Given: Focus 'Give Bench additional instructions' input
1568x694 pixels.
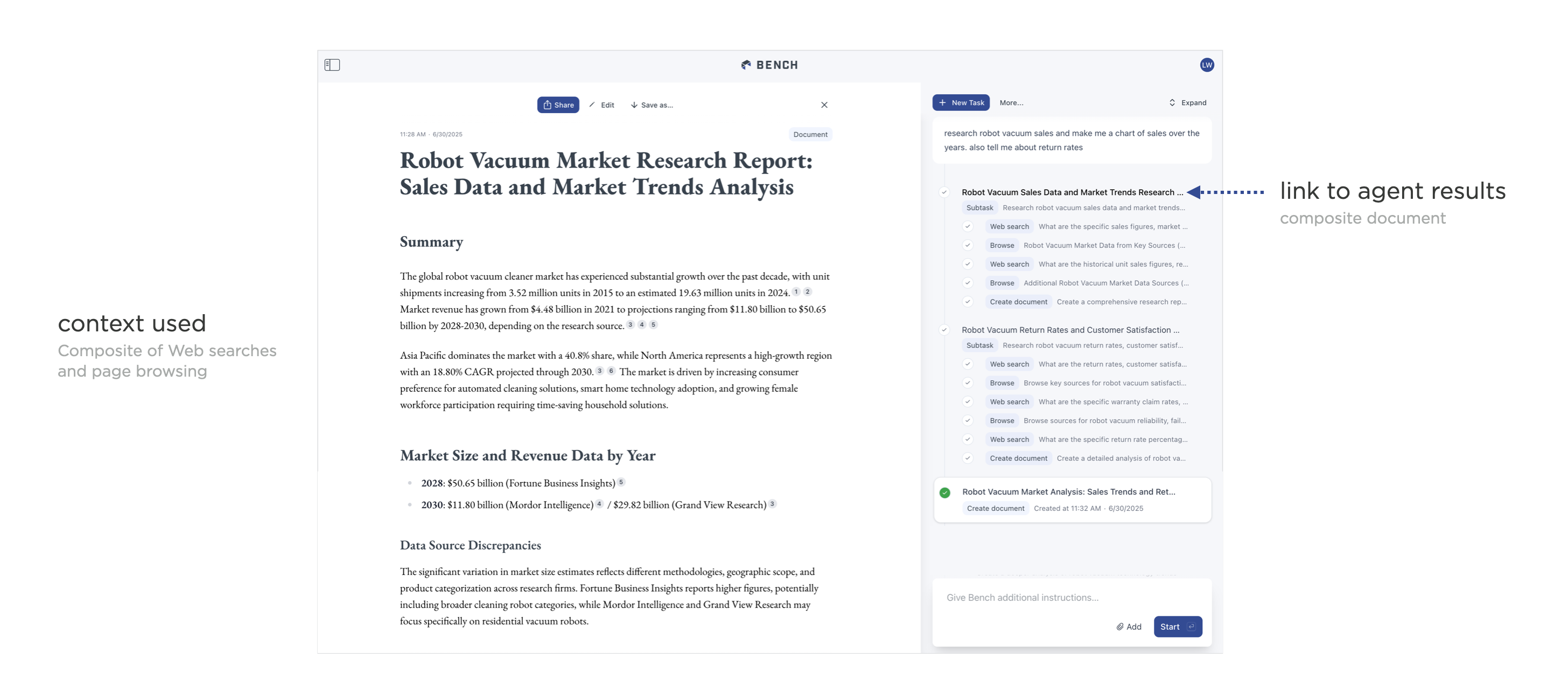Looking at the screenshot, I should (x=1072, y=598).
